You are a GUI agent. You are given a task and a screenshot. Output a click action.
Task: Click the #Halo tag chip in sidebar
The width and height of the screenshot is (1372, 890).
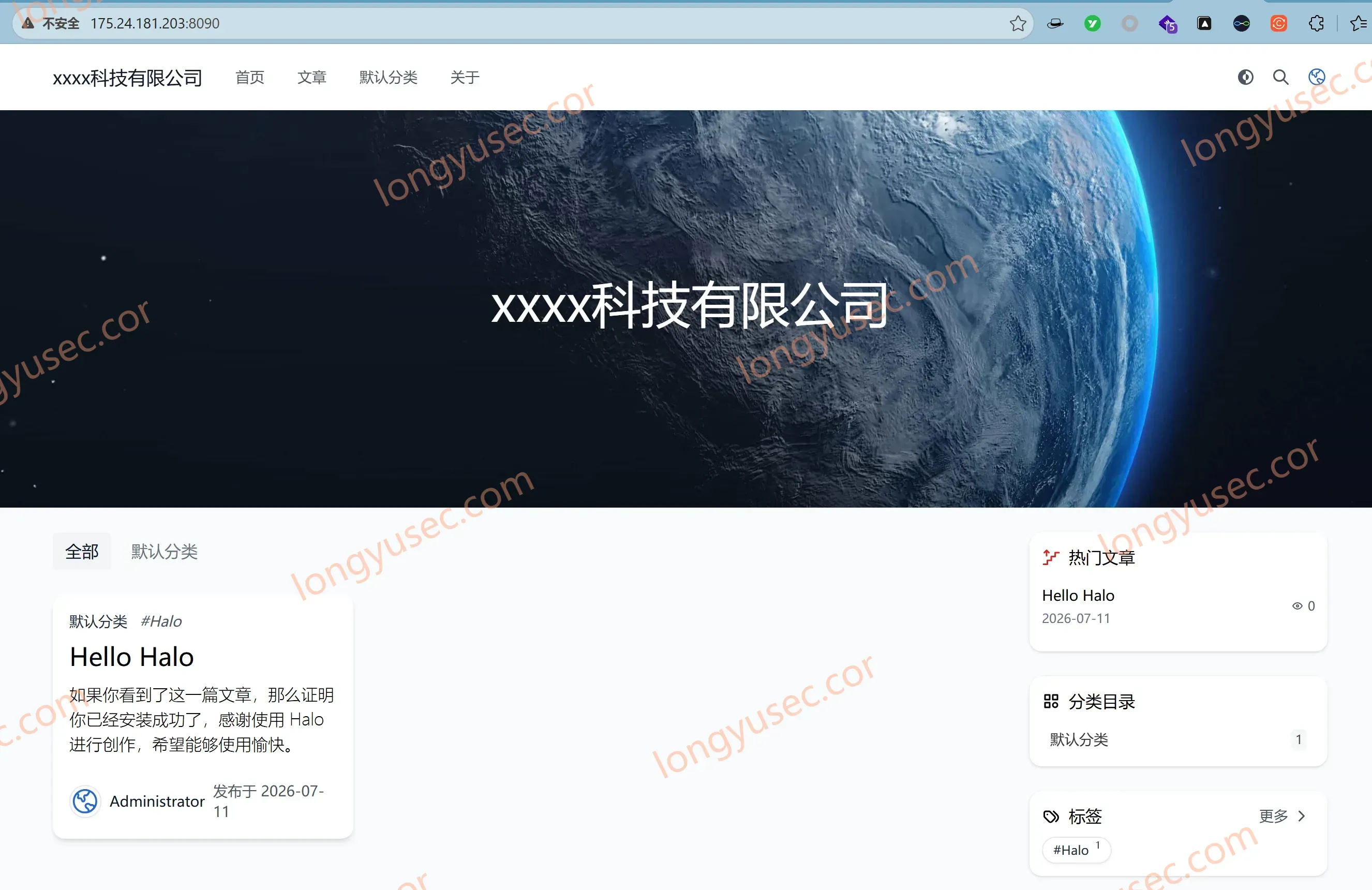pyautogui.click(x=1076, y=850)
